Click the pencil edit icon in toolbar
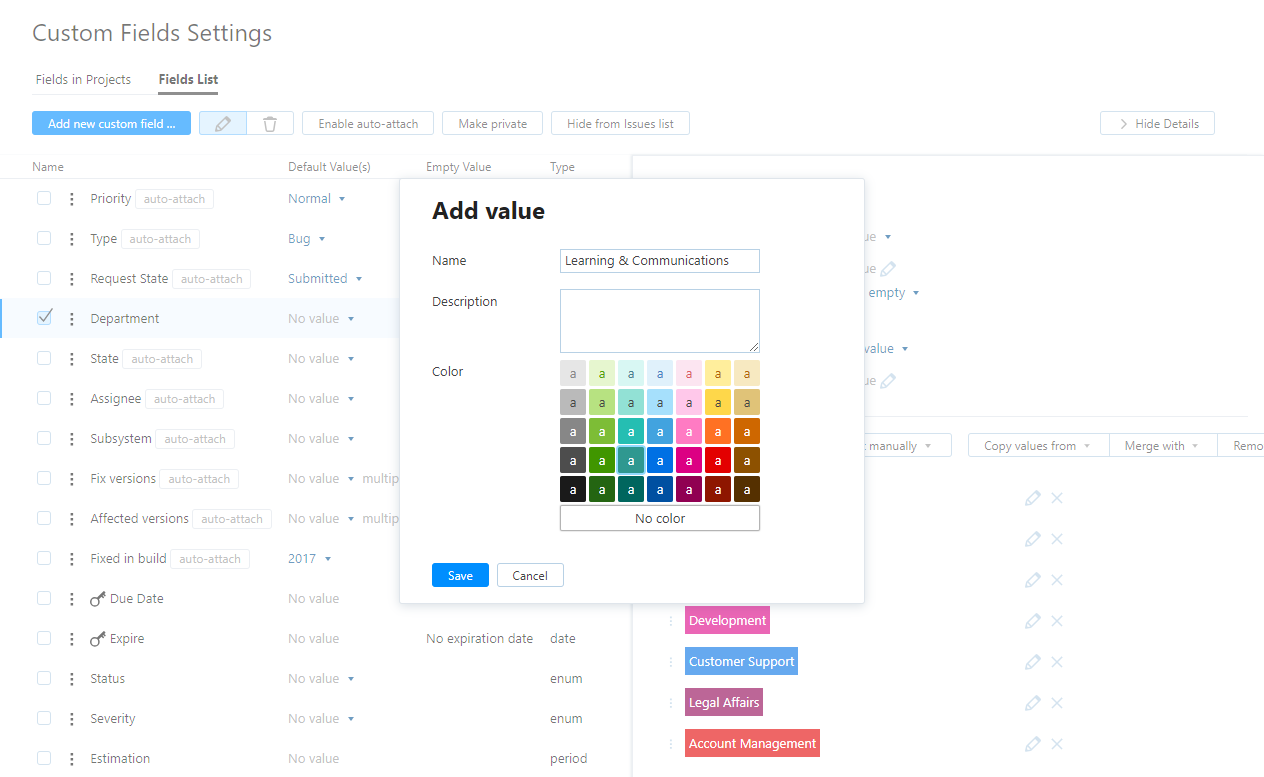The height and width of the screenshot is (777, 1264). pos(223,123)
